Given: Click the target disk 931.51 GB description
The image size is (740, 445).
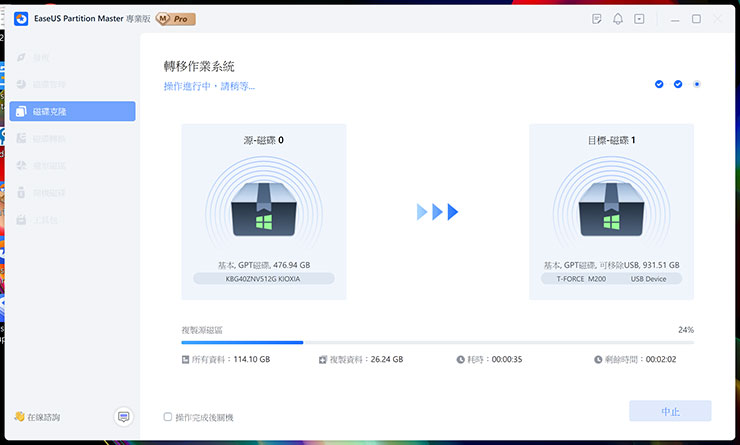Looking at the screenshot, I should pyautogui.click(x=612, y=265).
